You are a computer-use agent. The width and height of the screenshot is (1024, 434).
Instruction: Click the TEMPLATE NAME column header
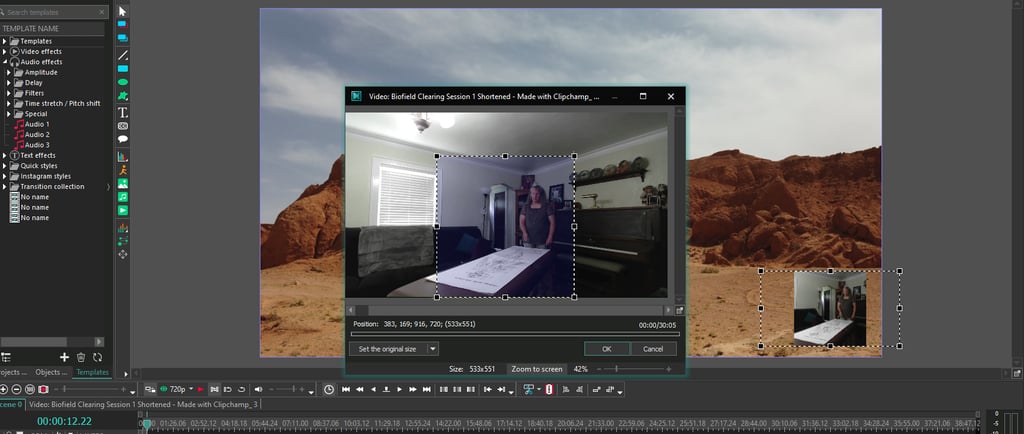(52, 29)
